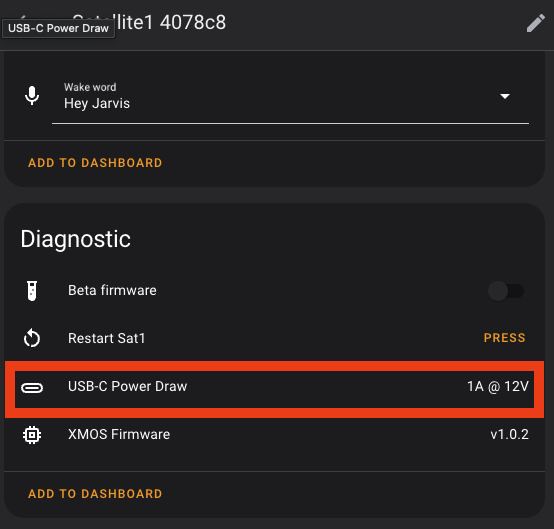Click the v1.0.2 firmware version value
The image size is (554, 529).
coord(509,434)
